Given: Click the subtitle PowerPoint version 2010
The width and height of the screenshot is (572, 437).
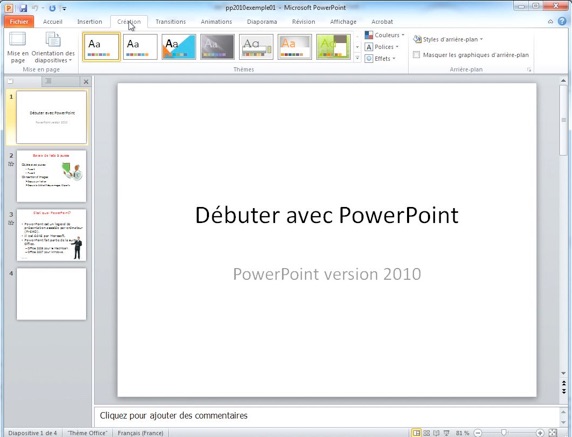Looking at the screenshot, I should [327, 274].
